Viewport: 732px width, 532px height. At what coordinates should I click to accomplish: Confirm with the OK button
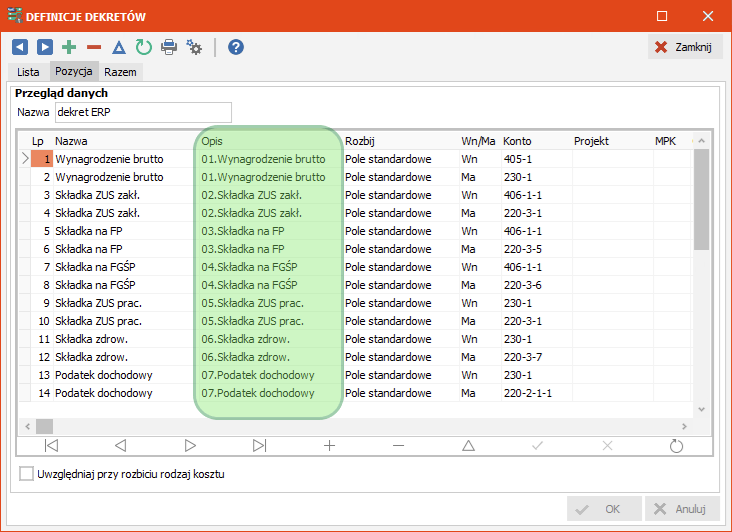[x=604, y=509]
